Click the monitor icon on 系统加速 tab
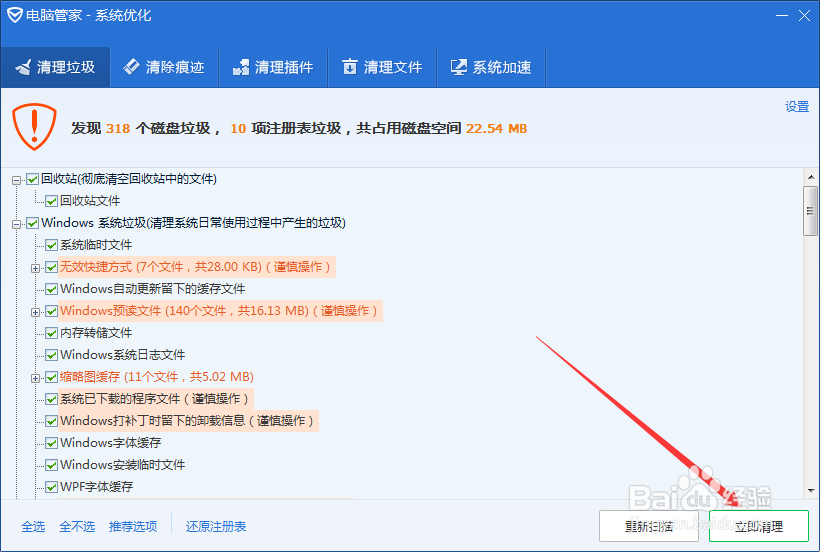This screenshot has height=552, width=820. (459, 67)
